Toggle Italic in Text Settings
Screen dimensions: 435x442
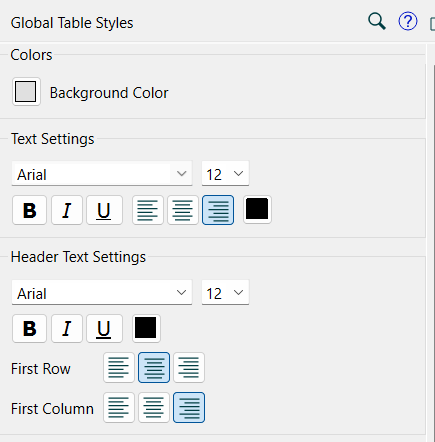[x=67, y=210]
